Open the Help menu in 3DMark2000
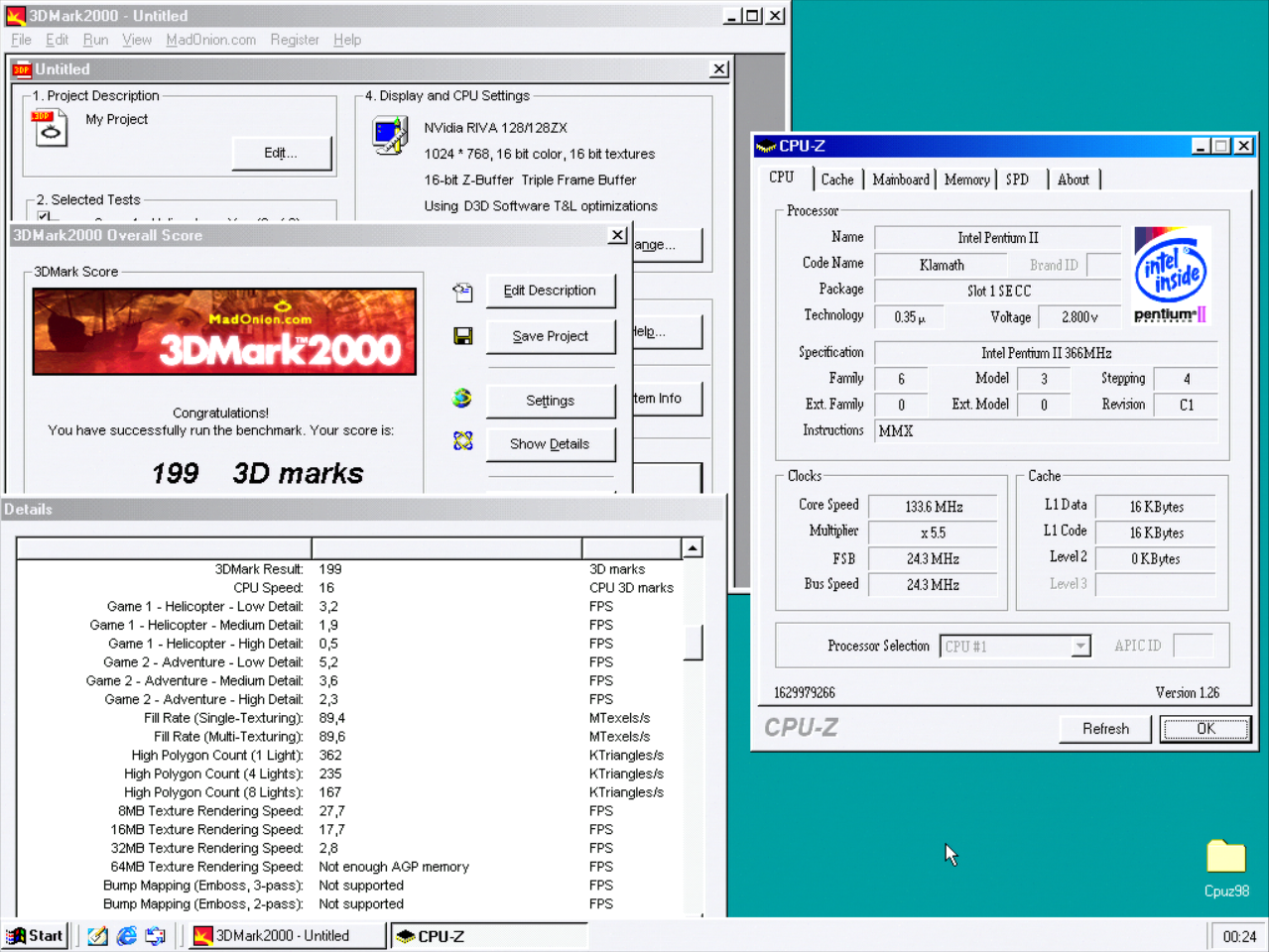Viewport: 1269px width, 952px height. (347, 40)
